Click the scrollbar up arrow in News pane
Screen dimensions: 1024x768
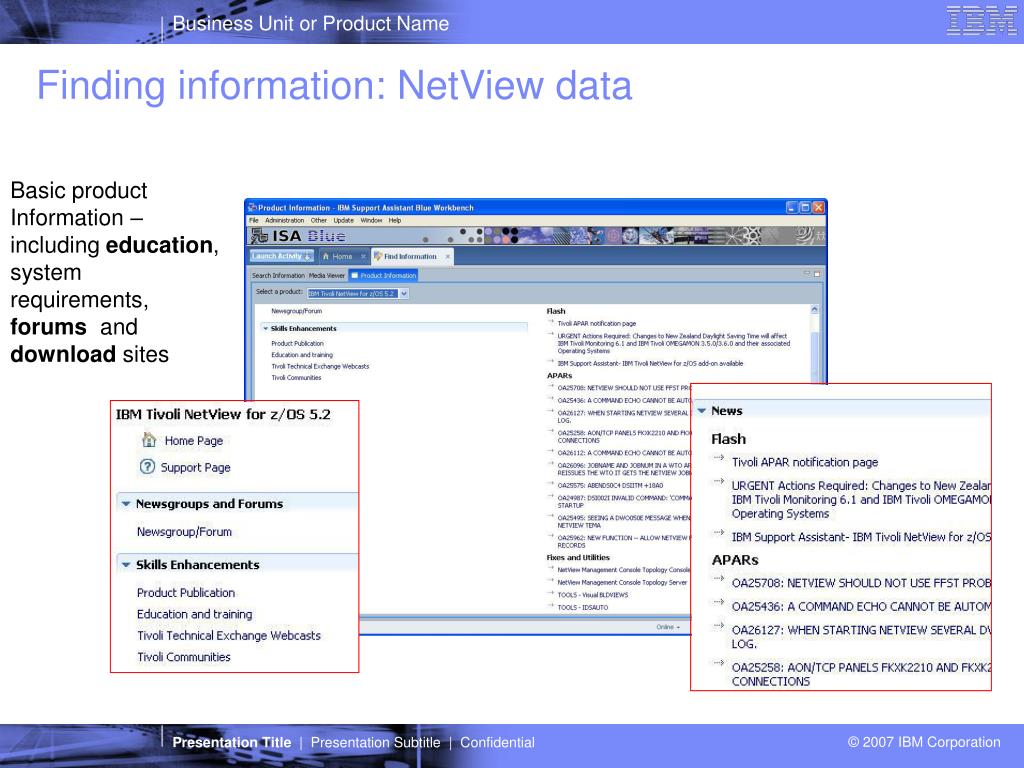(x=814, y=310)
